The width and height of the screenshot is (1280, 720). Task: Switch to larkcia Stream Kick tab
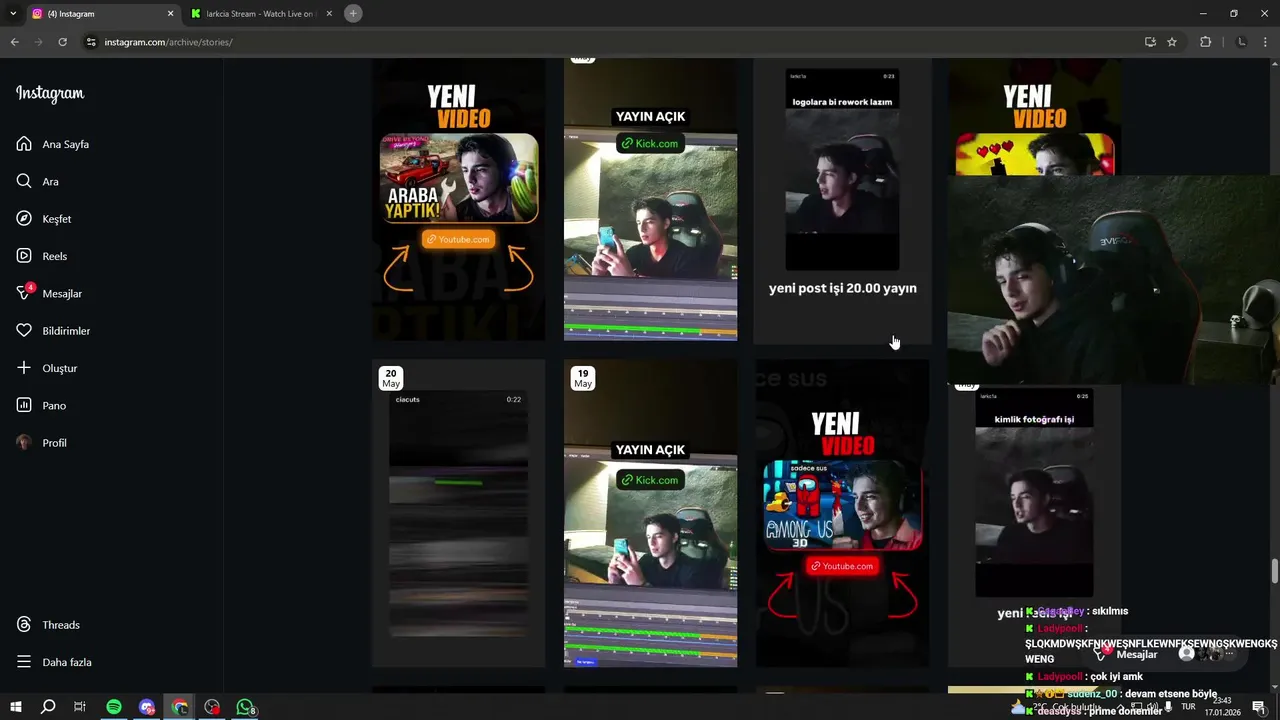(260, 14)
